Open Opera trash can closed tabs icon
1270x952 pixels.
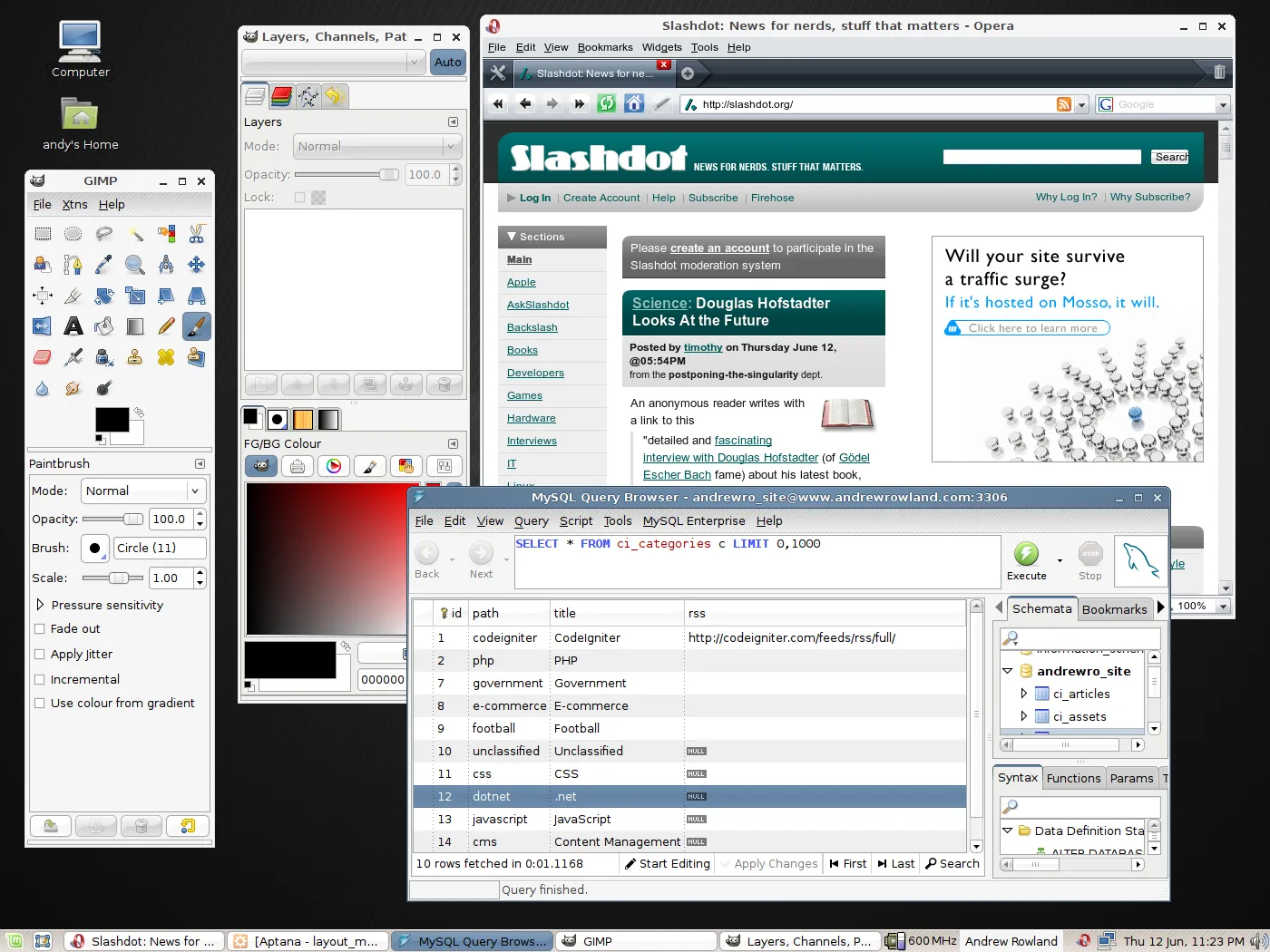click(x=1219, y=72)
